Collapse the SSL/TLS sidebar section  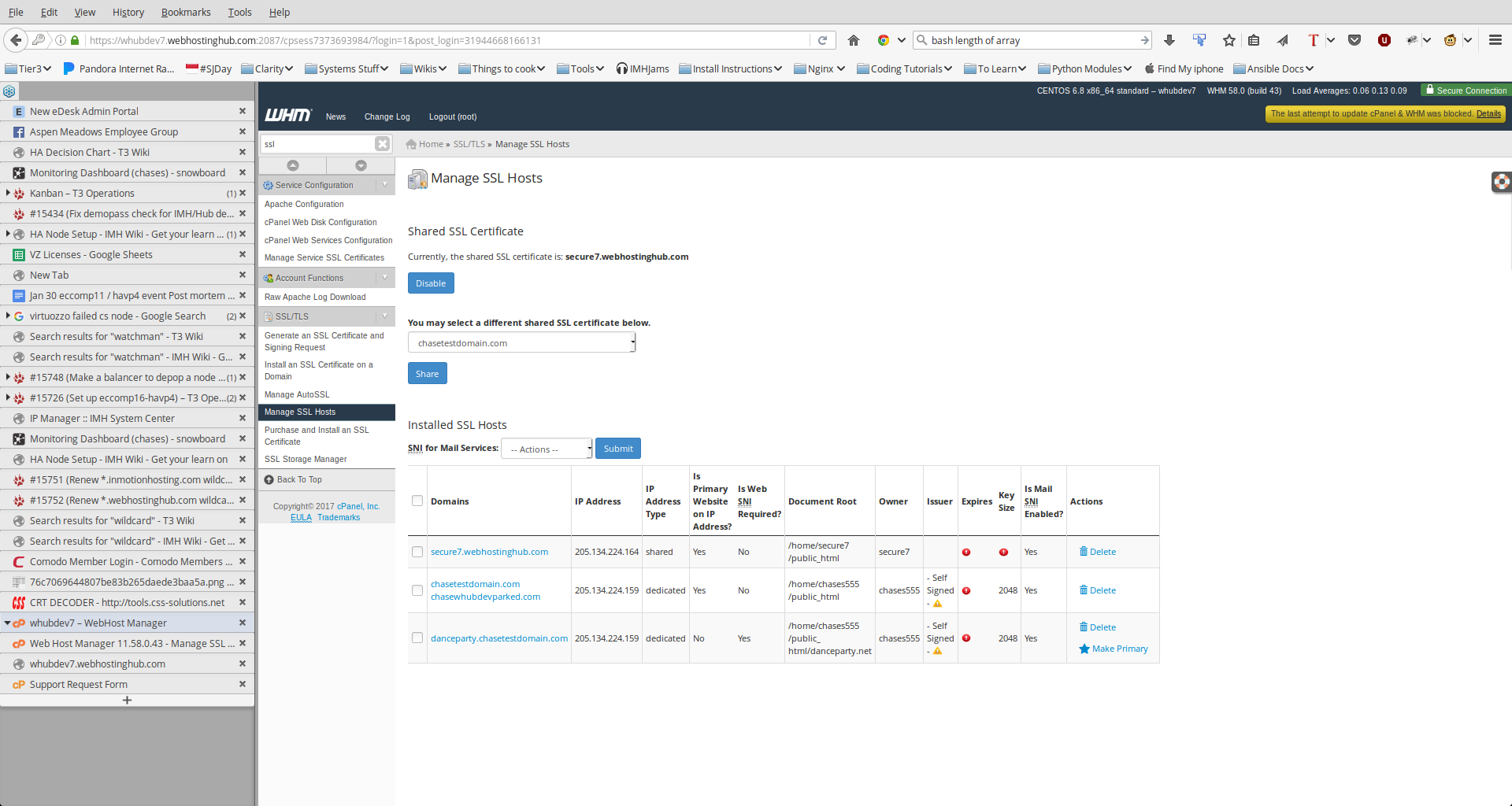click(384, 316)
